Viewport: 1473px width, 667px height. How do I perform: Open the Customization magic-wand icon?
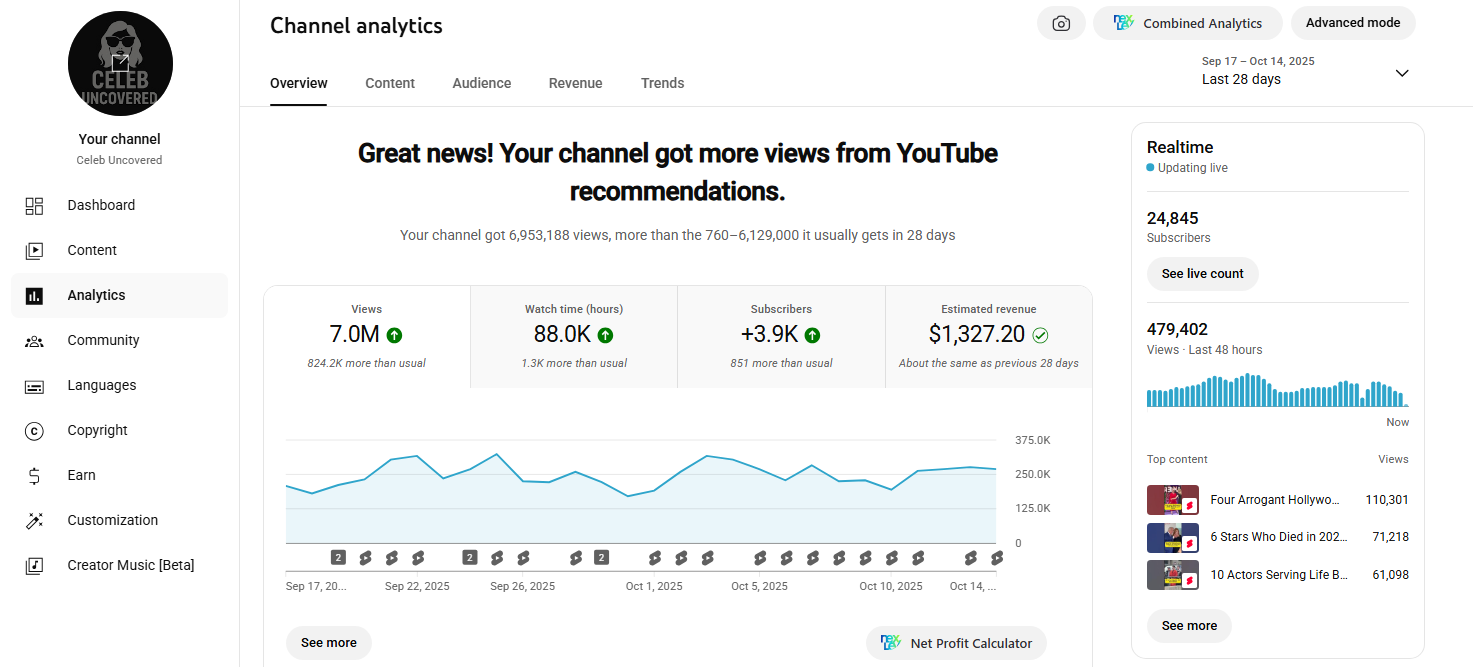coord(34,521)
